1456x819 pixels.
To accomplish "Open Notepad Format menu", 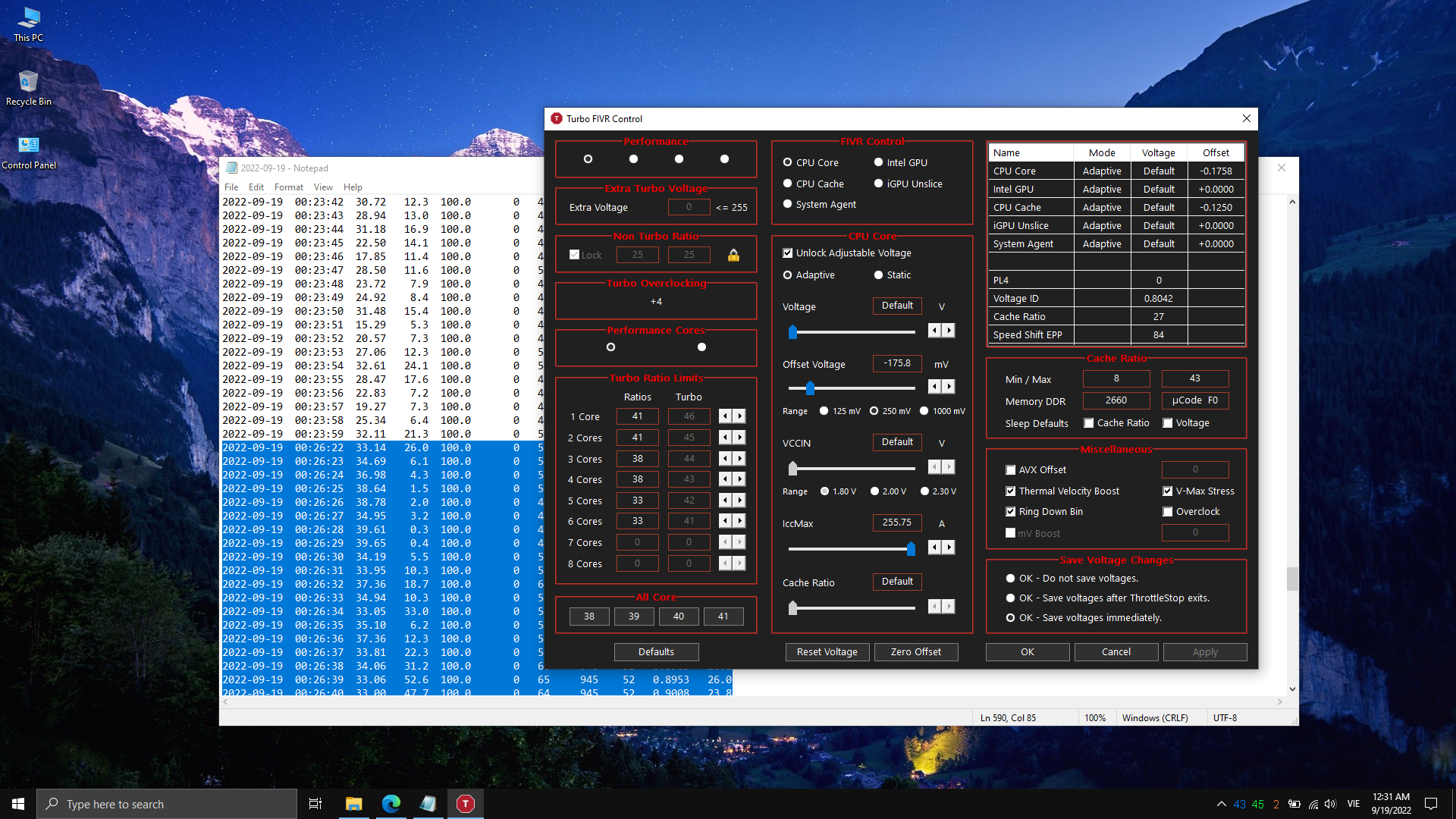I will click(x=289, y=187).
